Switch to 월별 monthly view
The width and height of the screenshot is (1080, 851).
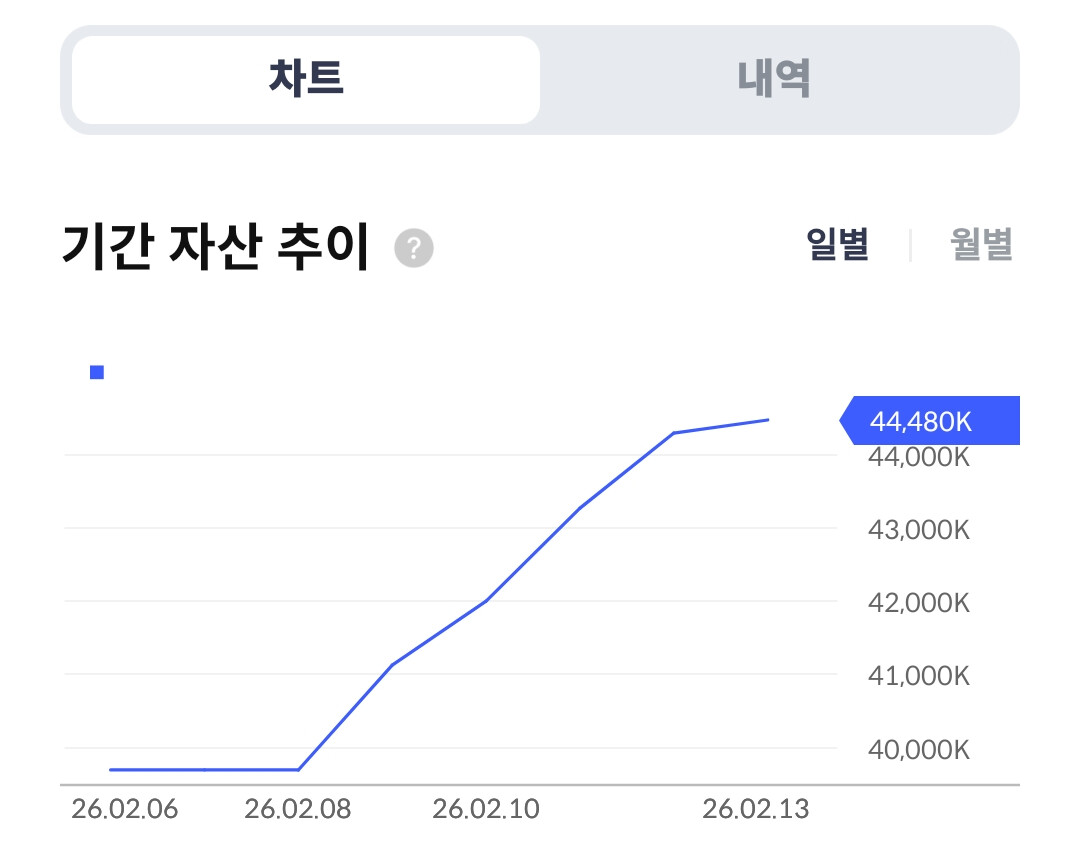pos(981,245)
